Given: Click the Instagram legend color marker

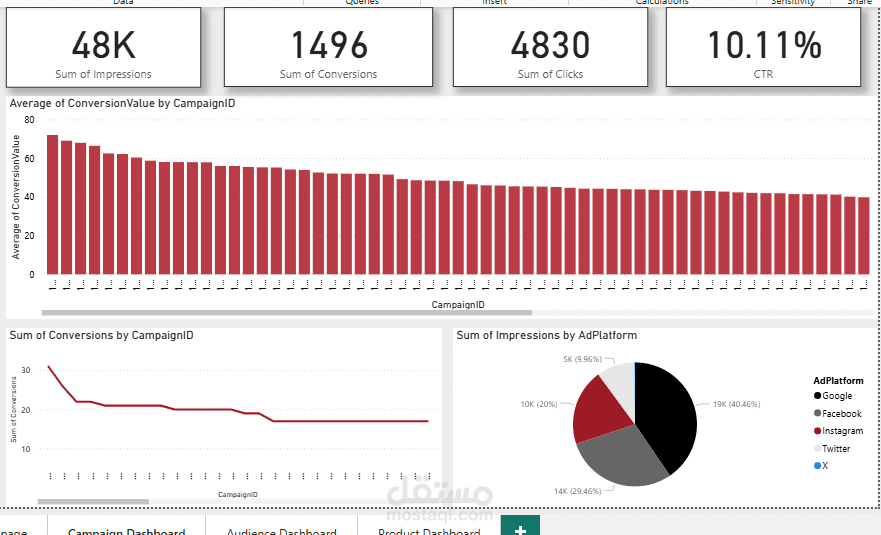Looking at the screenshot, I should pos(818,430).
